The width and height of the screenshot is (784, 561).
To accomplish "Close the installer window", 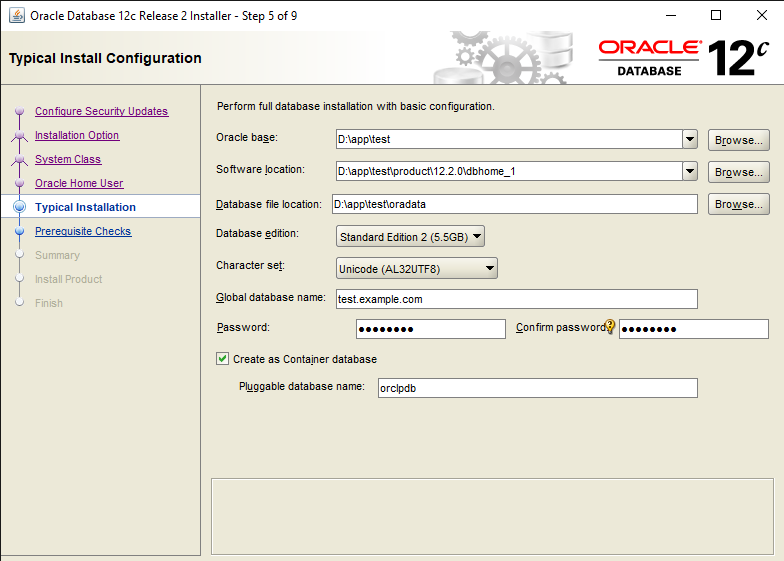I will (762, 16).
